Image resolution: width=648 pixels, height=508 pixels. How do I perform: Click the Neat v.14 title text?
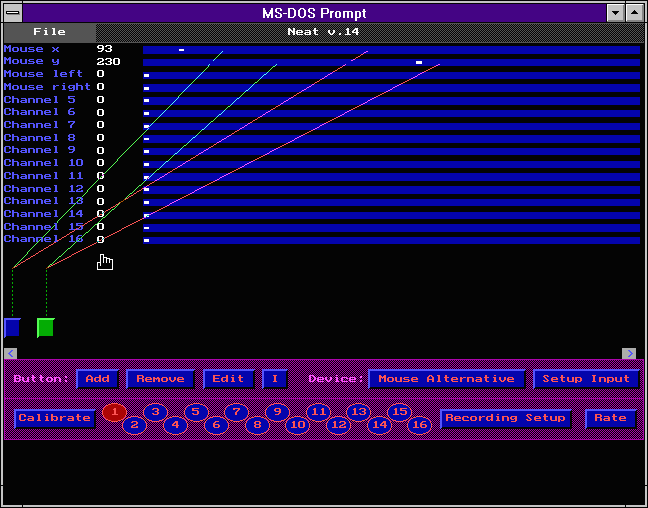(x=323, y=32)
